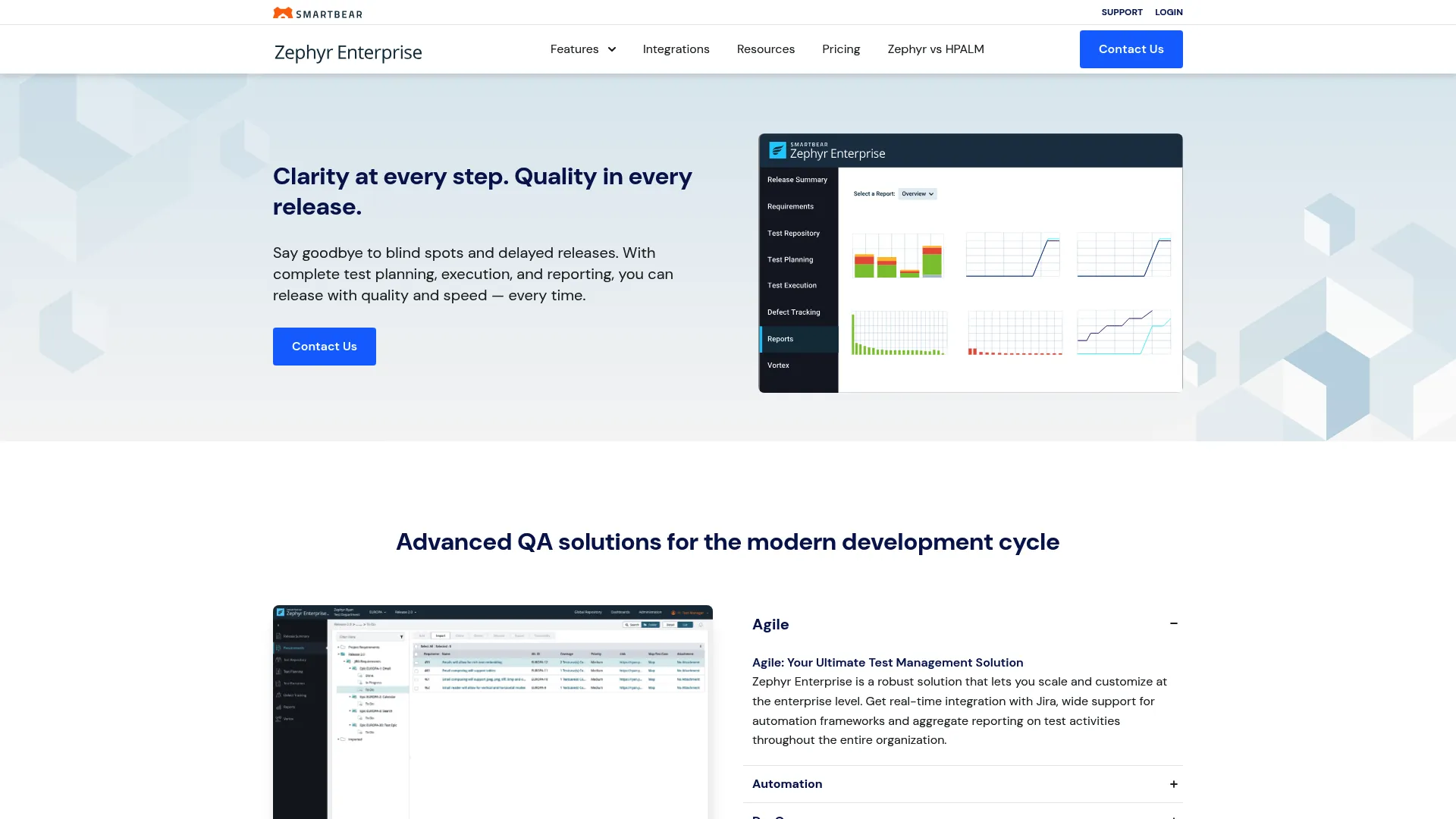Screen dimensions: 1456x819
Task: Go to Zephyr Enterprise home title
Action: point(348,52)
